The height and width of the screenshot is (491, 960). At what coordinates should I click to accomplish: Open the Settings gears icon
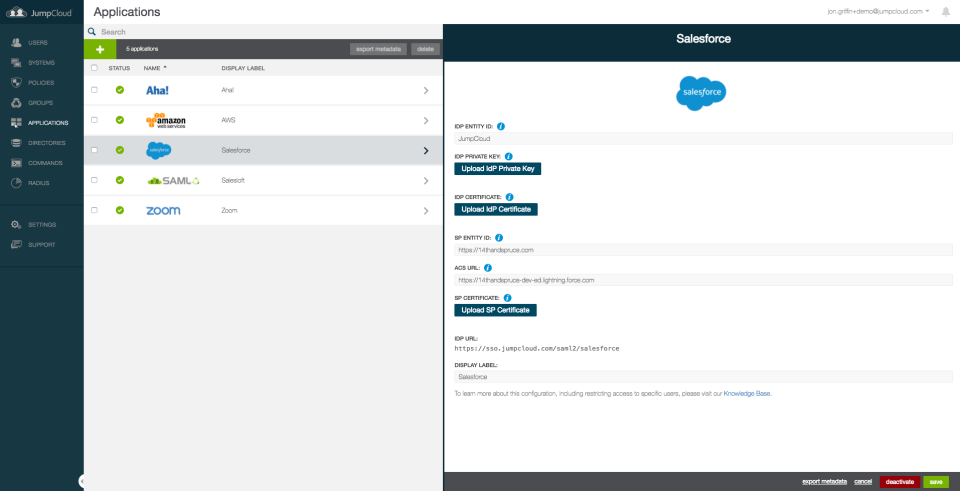coord(17,225)
